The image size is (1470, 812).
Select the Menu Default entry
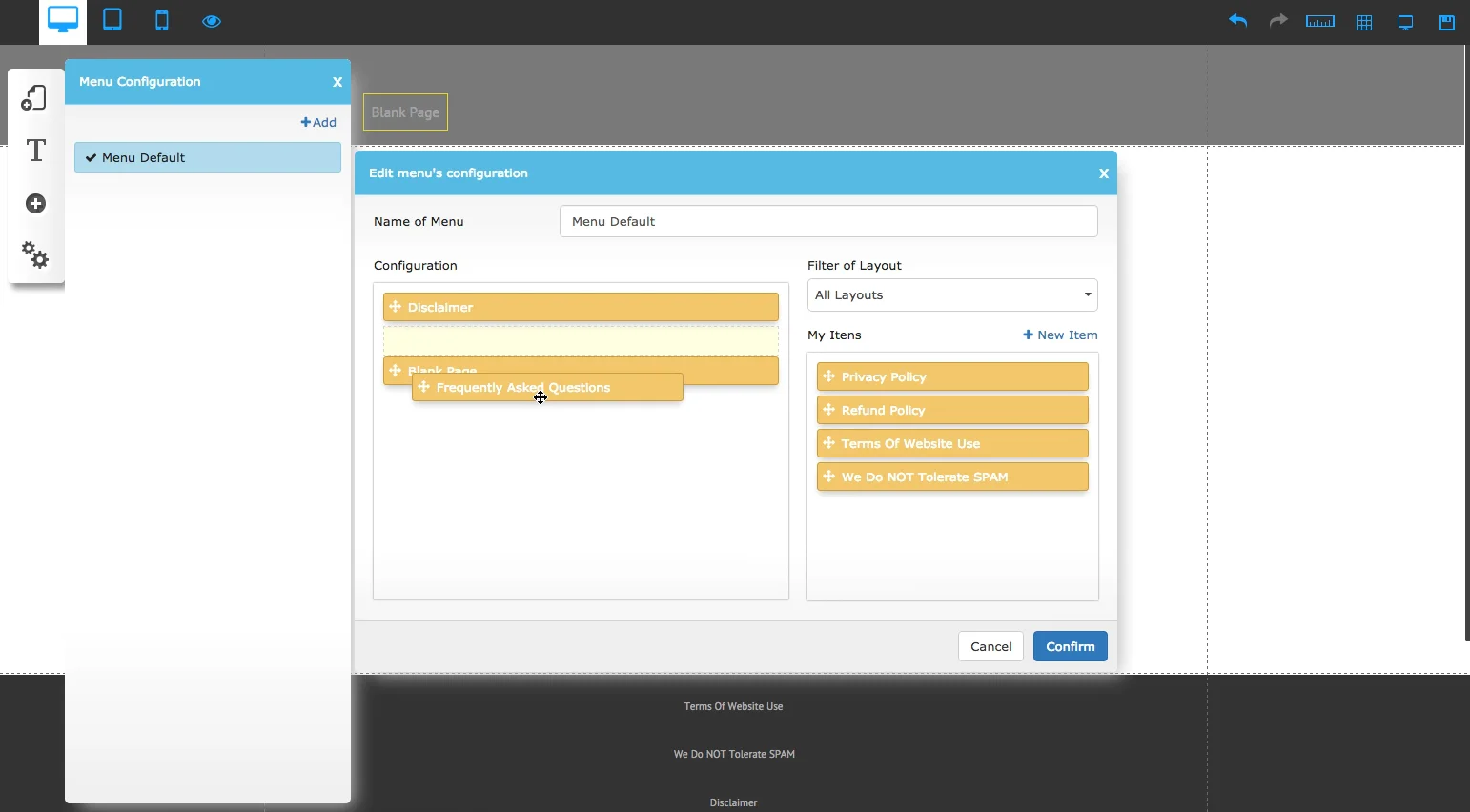tap(208, 157)
